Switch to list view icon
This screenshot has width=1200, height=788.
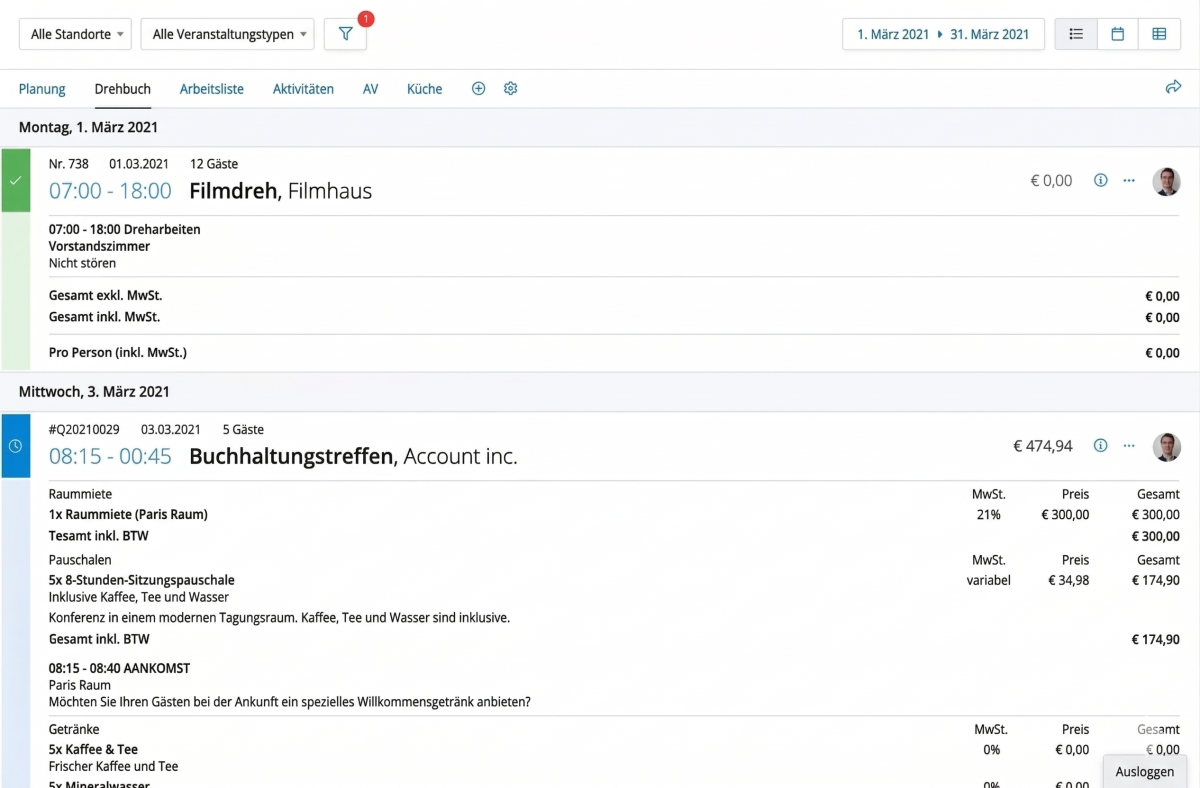coord(1076,34)
